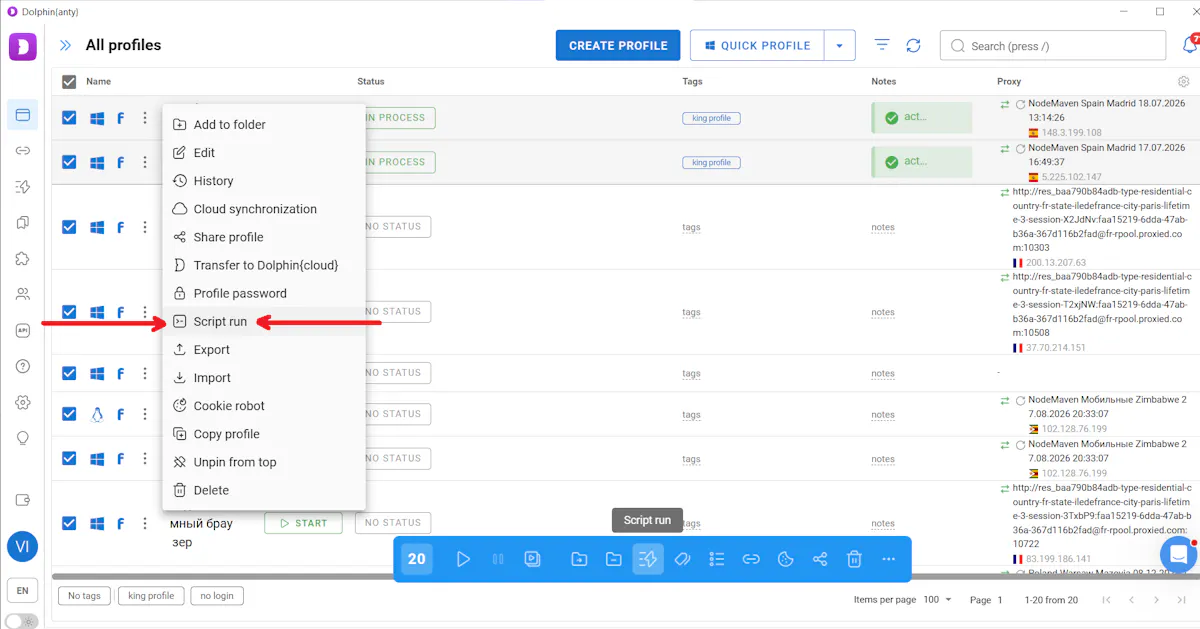1200x629 pixels.
Task: Click the lightbulb ideas icon in sidebar
Action: (22, 438)
